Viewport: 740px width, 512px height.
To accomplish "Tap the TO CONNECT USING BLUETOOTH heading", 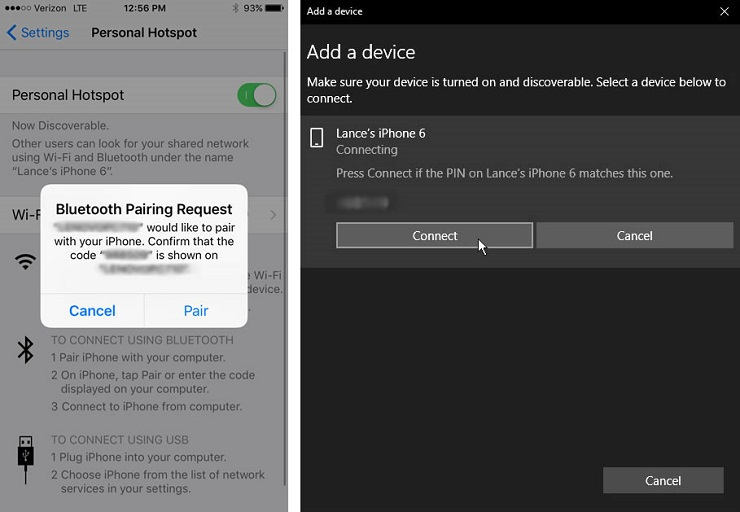I will tap(142, 340).
